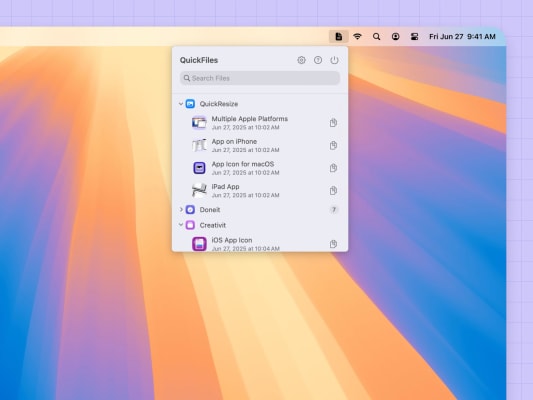The width and height of the screenshot is (533, 400).
Task: Open the iPad App thumbnail
Action: (199, 191)
